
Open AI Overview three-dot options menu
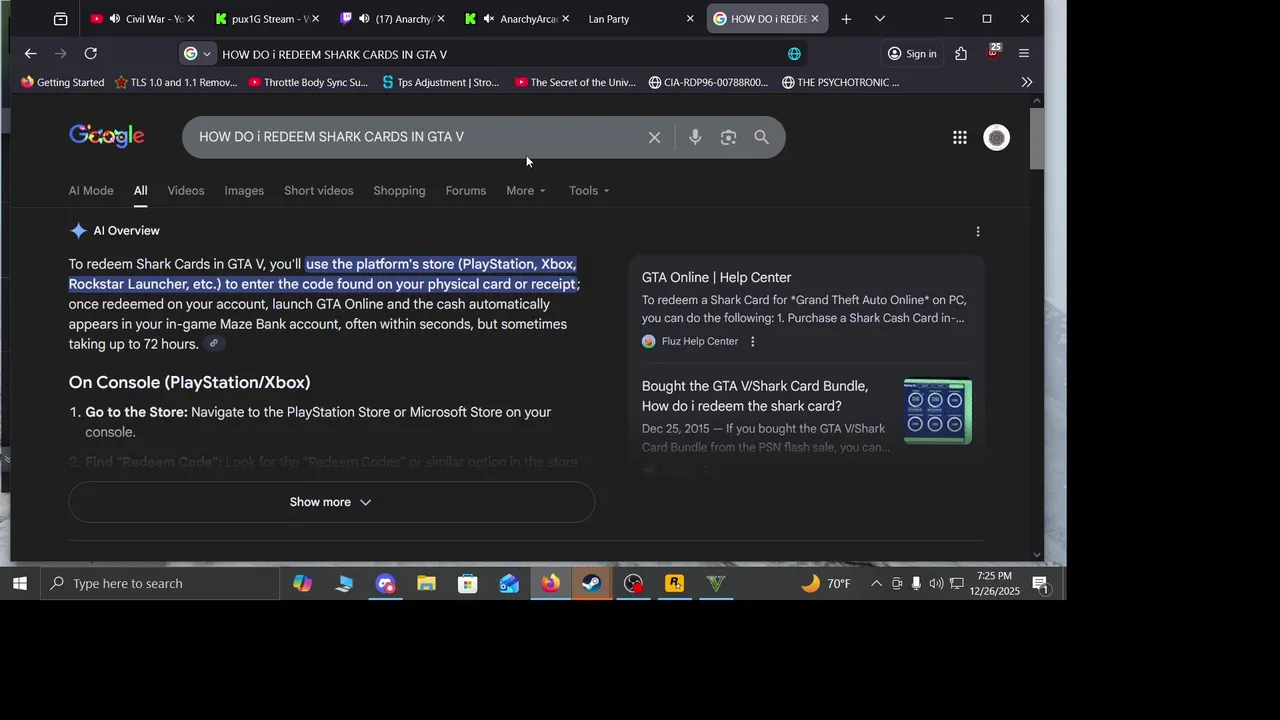point(978,231)
